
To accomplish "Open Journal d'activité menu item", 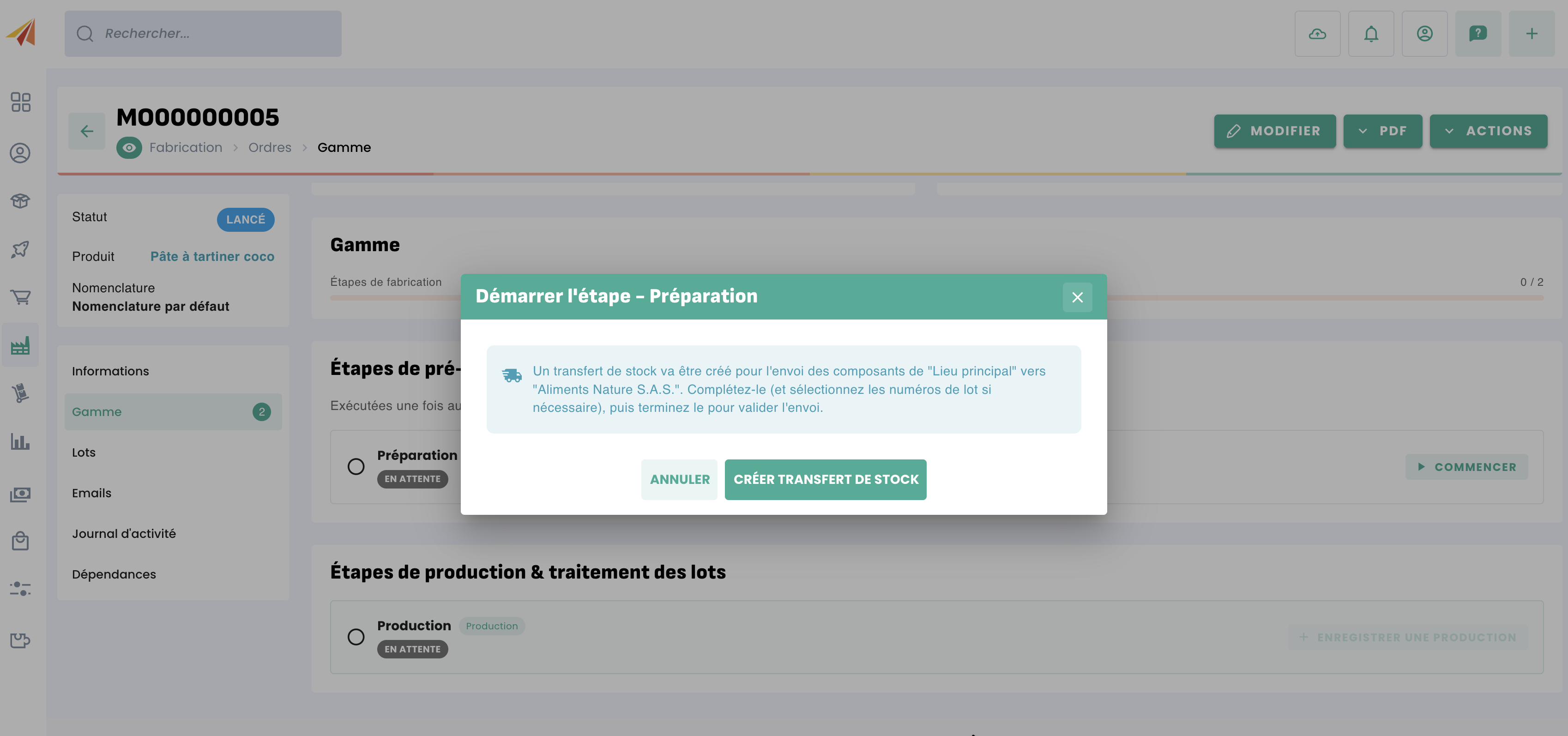I will pos(124,534).
